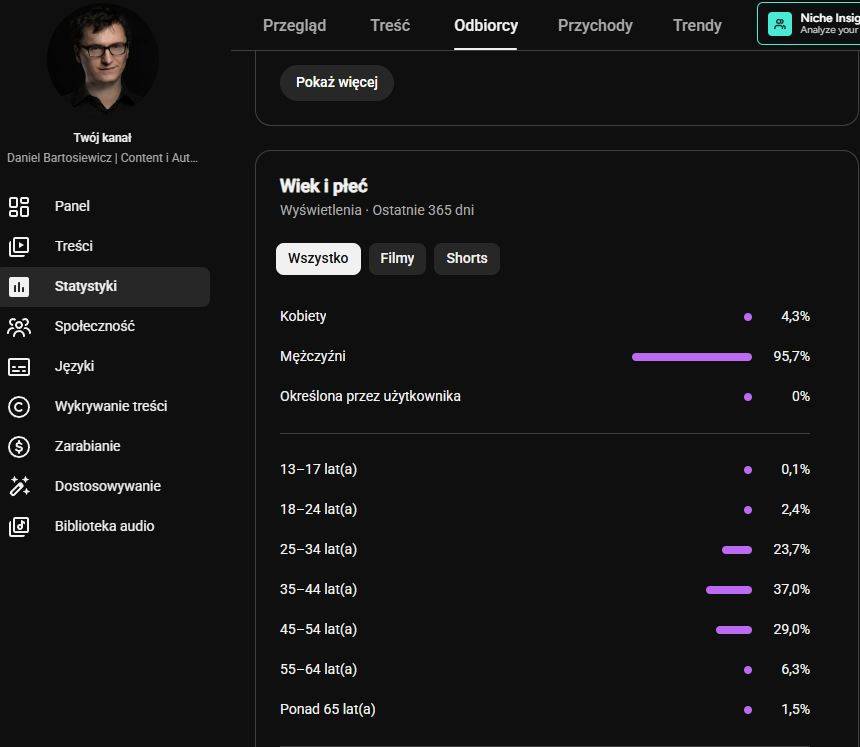Open Zarabianie sidebar entry label
The image size is (860, 747).
click(x=87, y=446)
